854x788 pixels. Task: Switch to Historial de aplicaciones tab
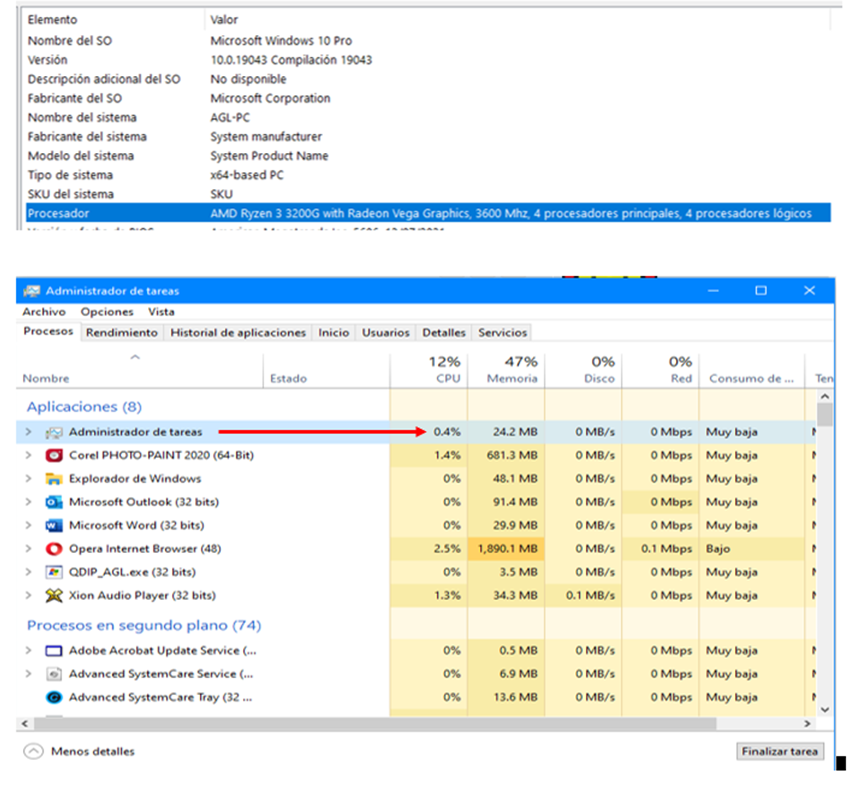click(238, 333)
